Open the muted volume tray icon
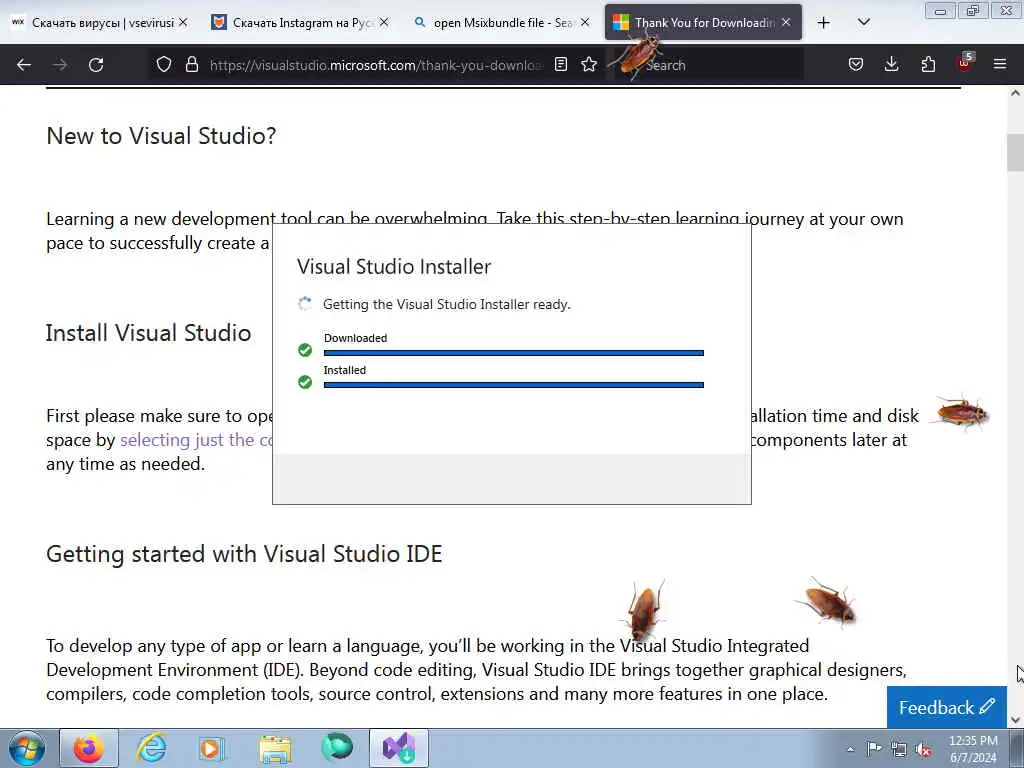The height and width of the screenshot is (768, 1024). coord(923,750)
